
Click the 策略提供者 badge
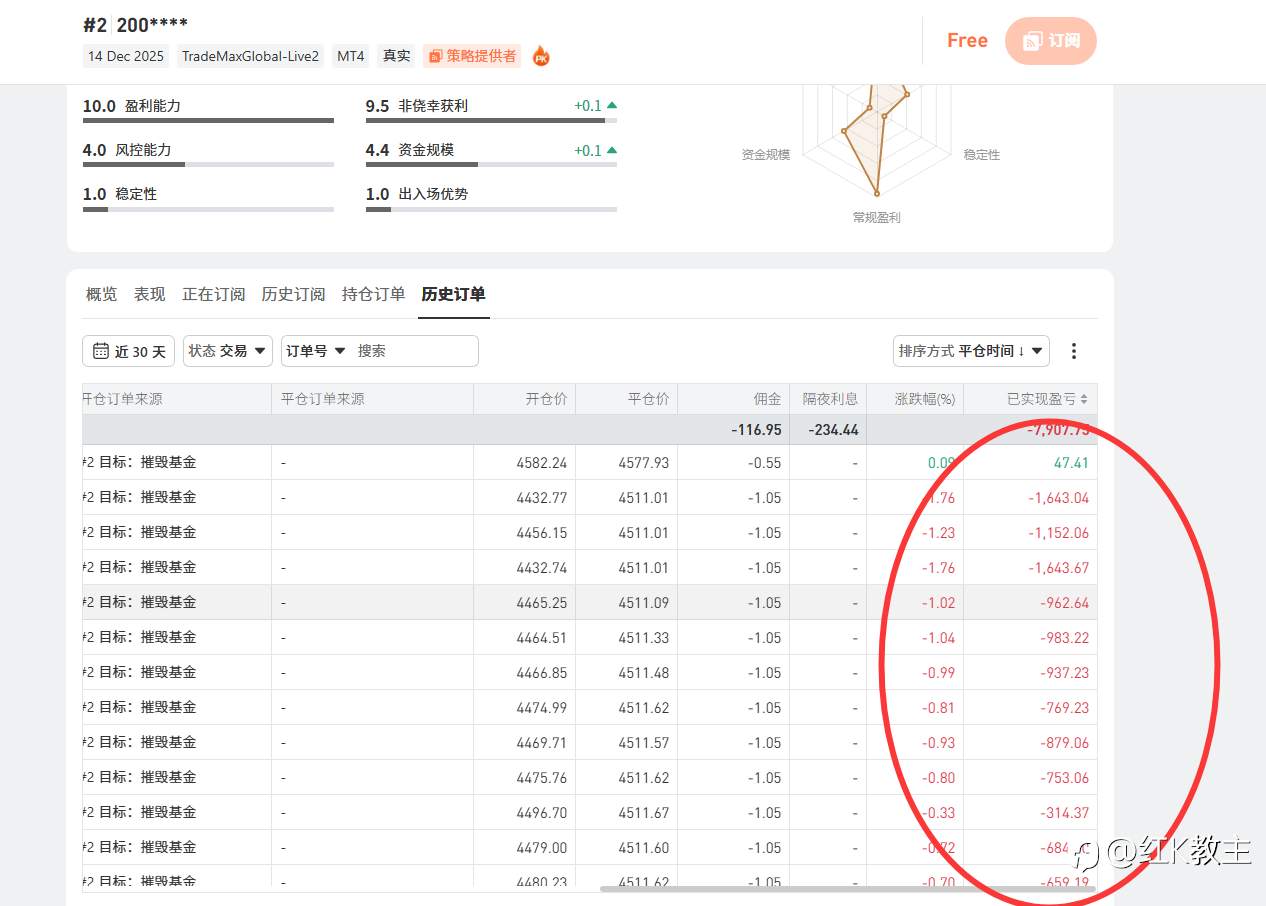pos(472,56)
